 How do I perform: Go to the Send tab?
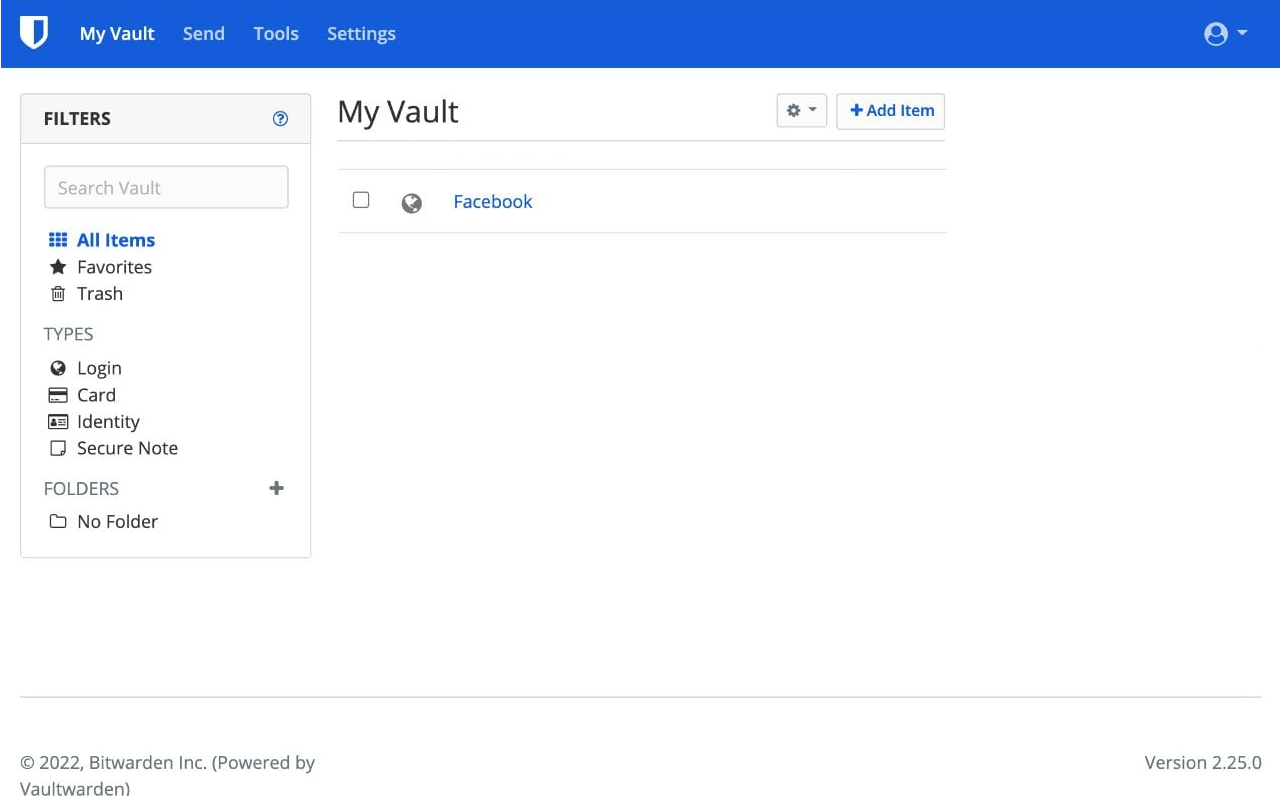coord(204,34)
